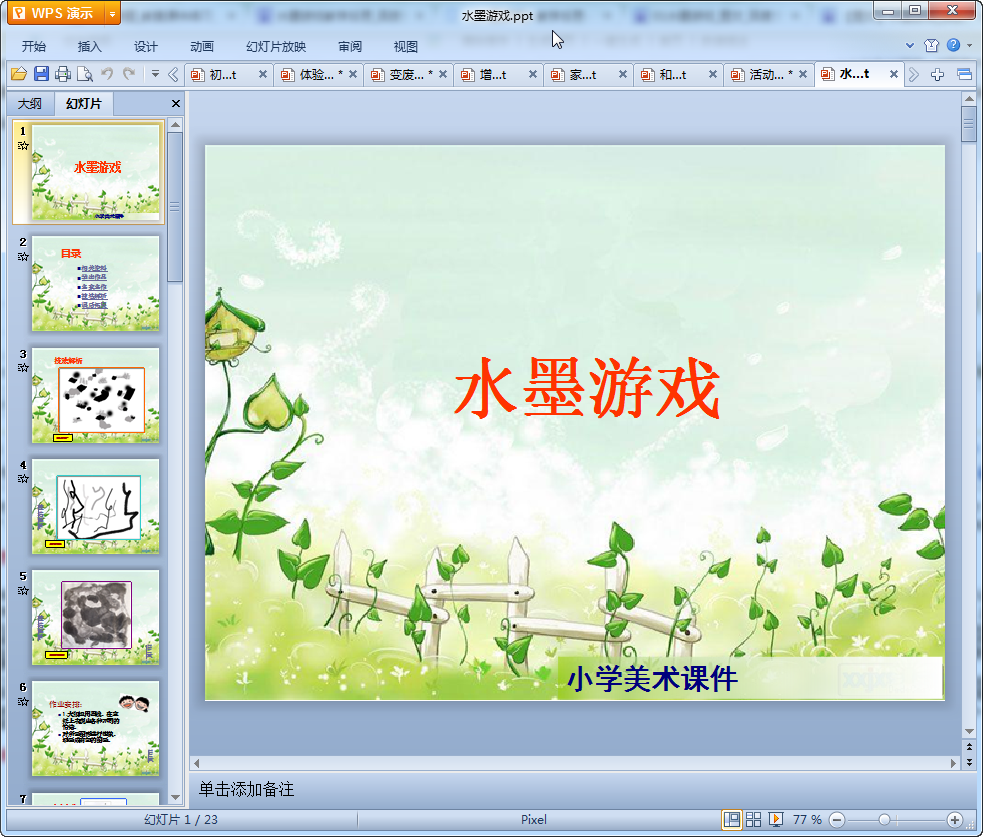Open the 幻灯片放映 ribbon tab
The width and height of the screenshot is (983, 837).
pos(276,46)
